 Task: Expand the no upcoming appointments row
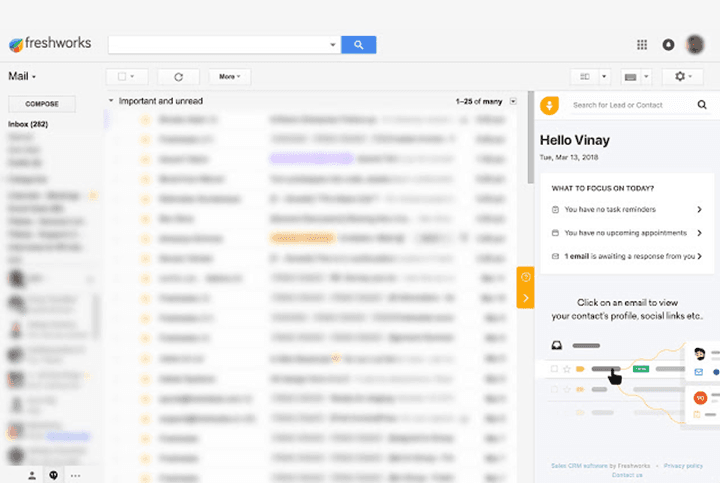tap(627, 233)
